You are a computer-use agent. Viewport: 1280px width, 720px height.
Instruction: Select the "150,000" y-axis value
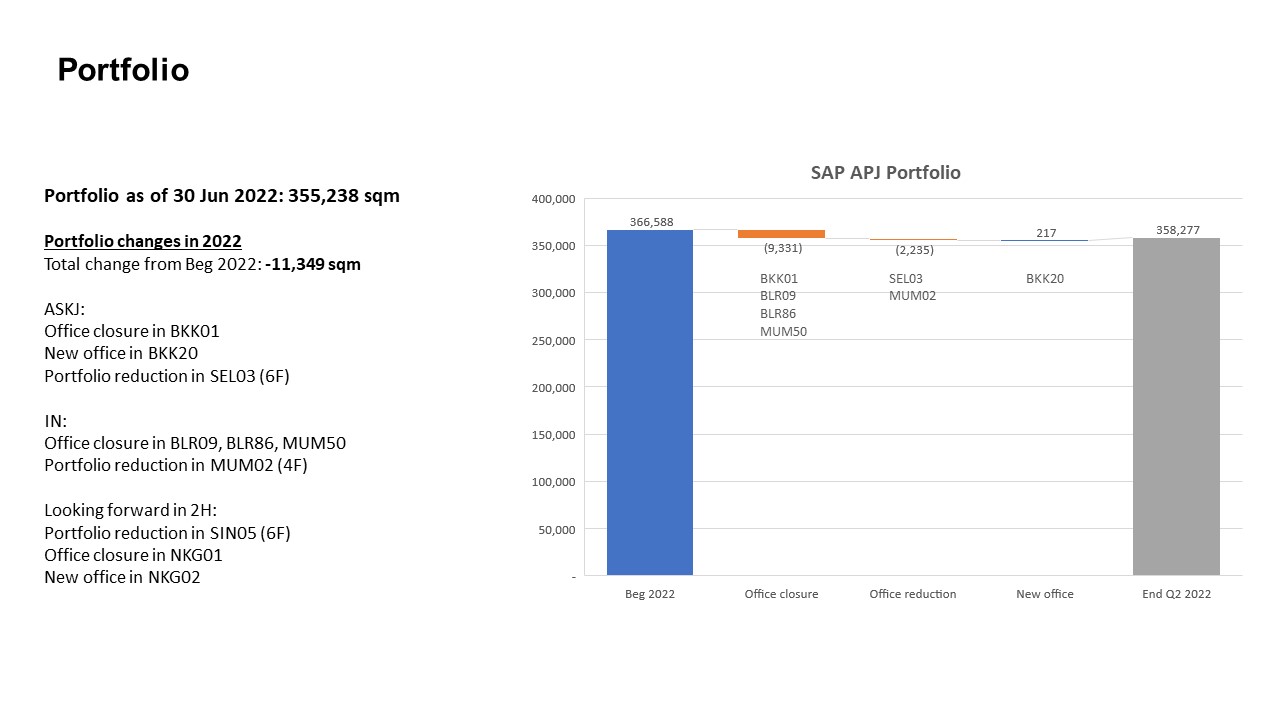553,435
